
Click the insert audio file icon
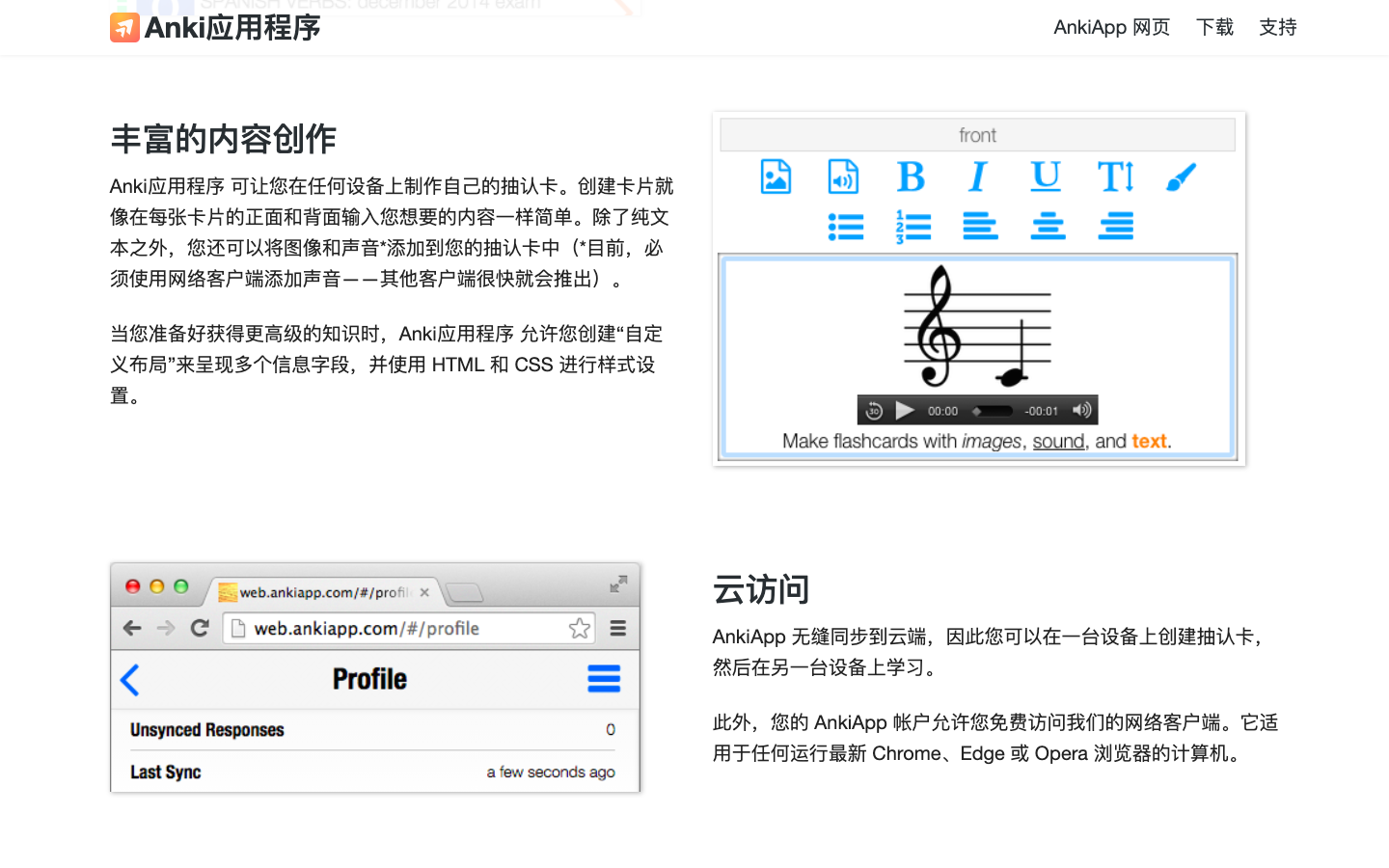click(843, 176)
